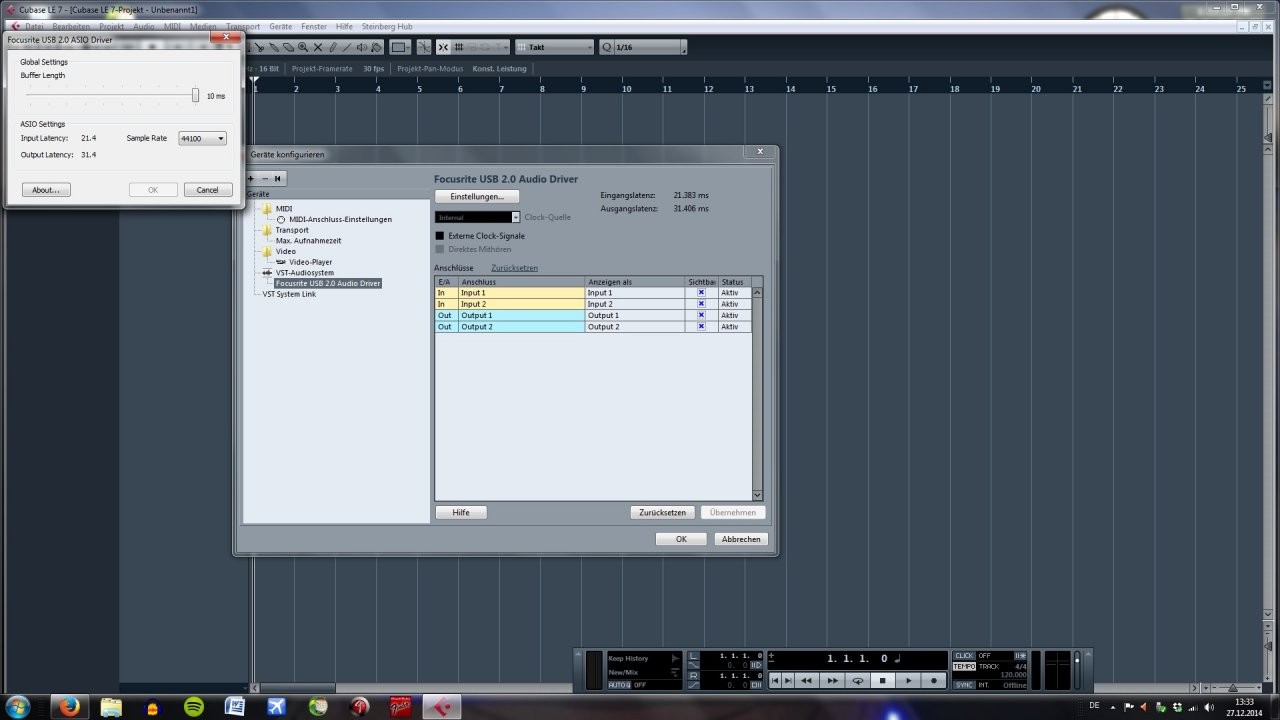
Task: Click the Buffer Length slider handle
Action: [196, 95]
